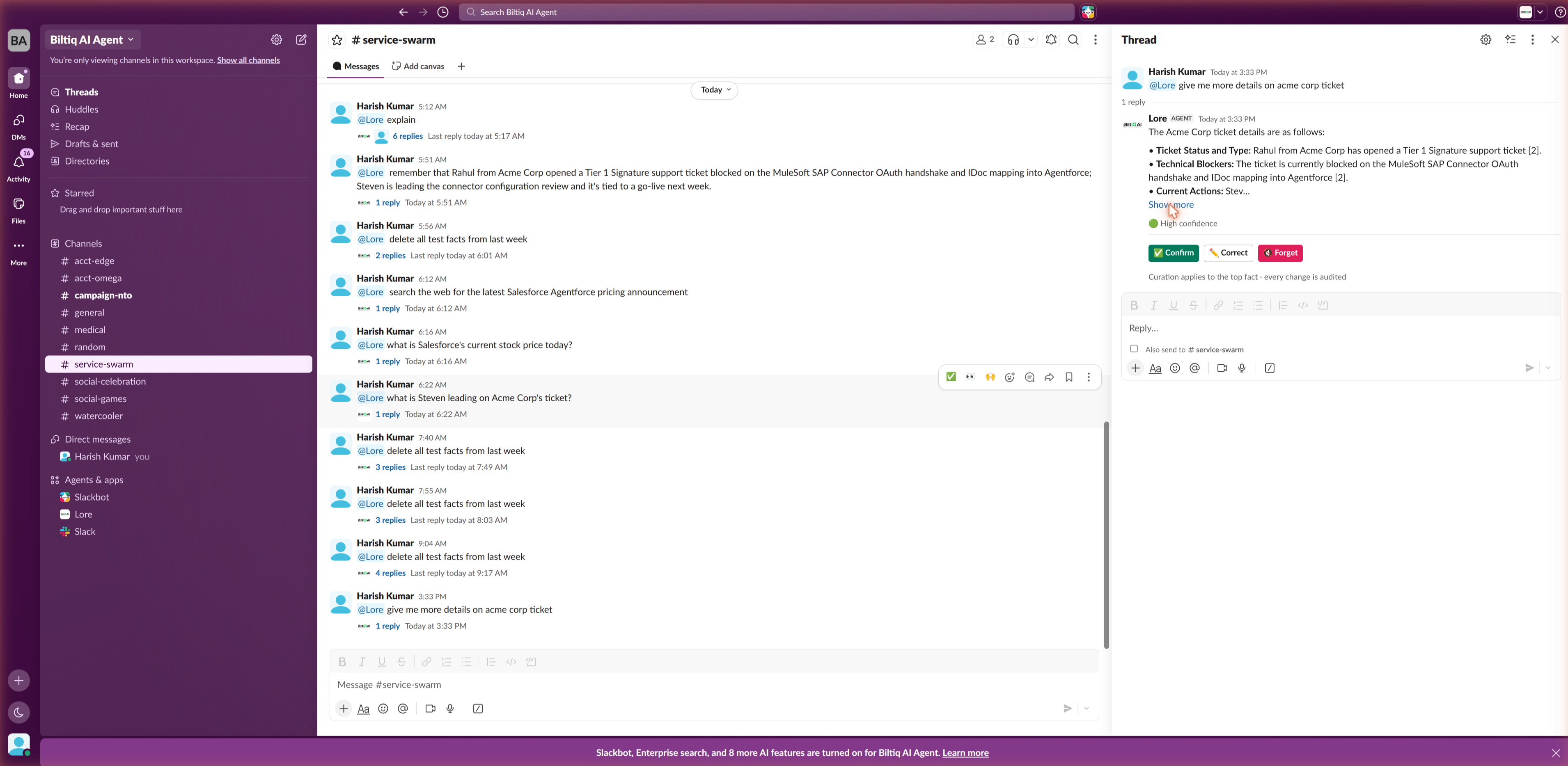The image size is (1568, 766).
Task: Click the Forget button in the thread
Action: click(x=1280, y=253)
